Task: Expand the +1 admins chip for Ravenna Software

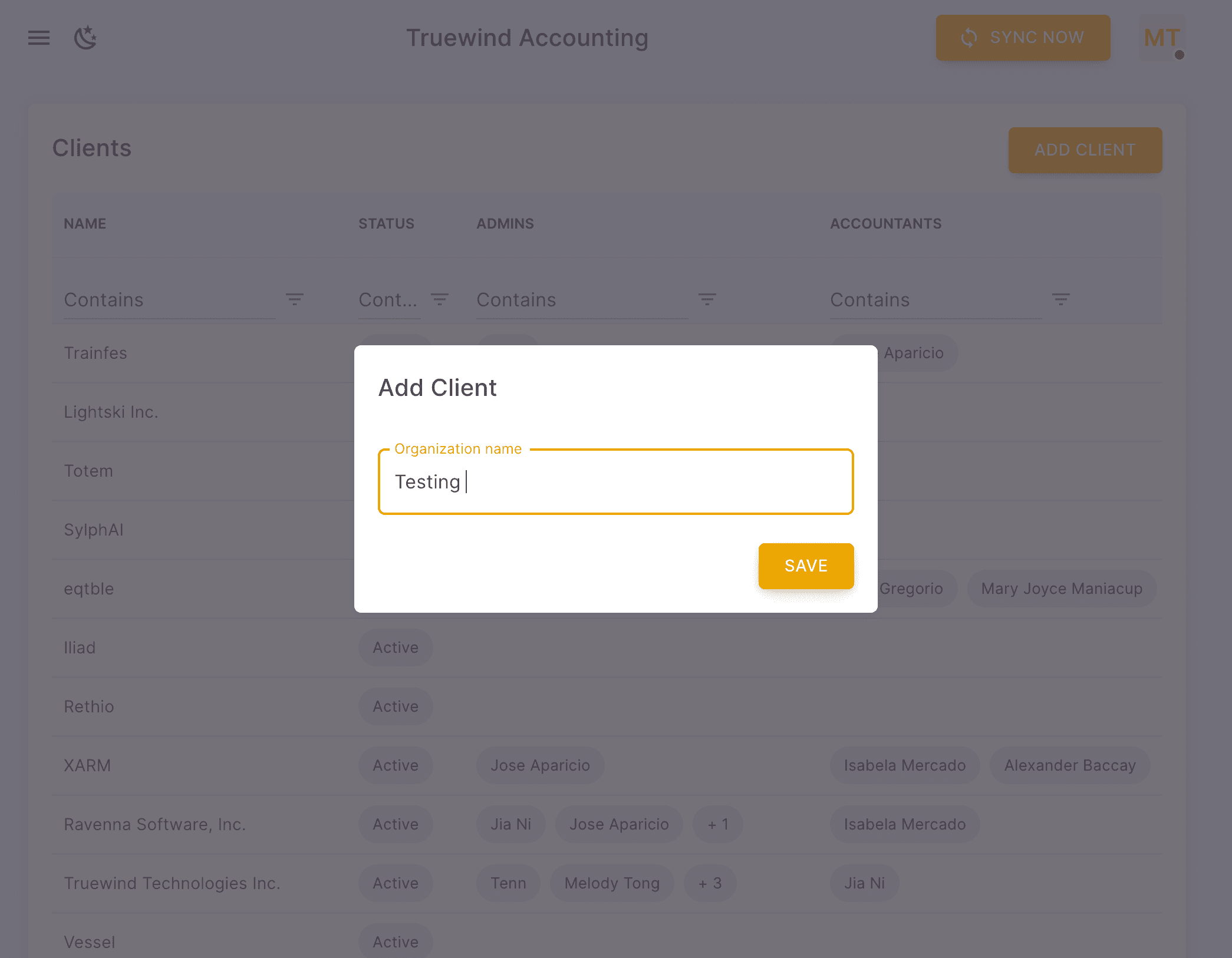Action: (717, 824)
